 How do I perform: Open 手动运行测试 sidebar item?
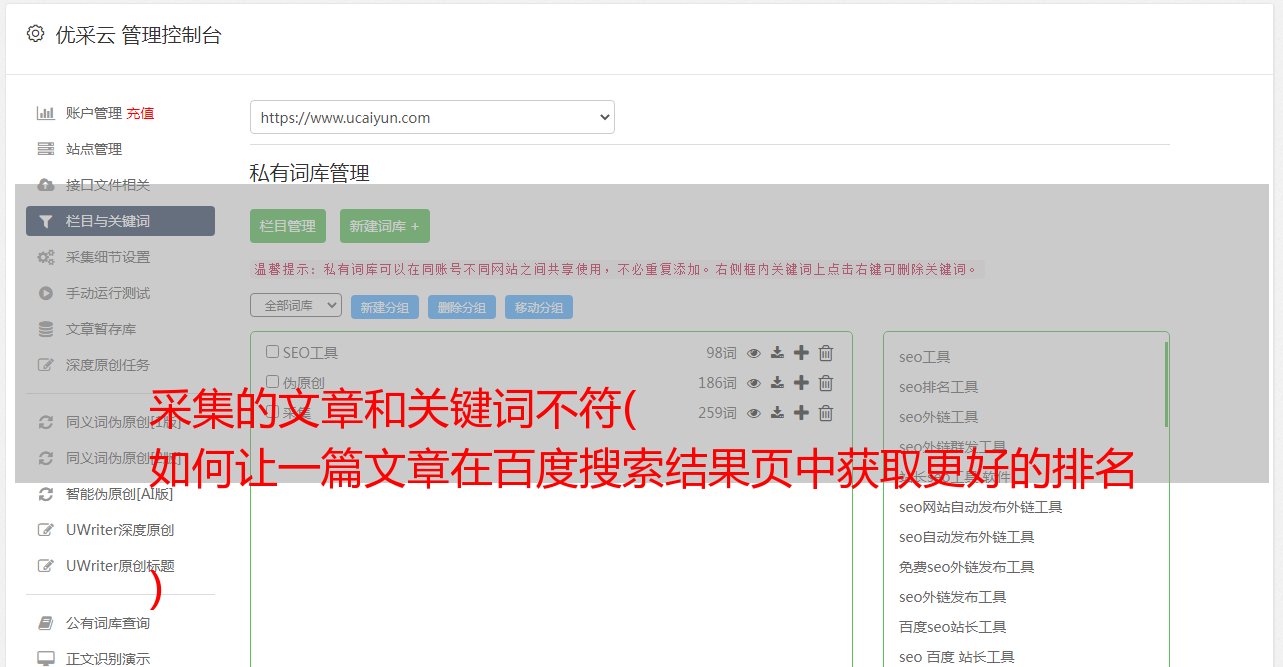(108, 293)
